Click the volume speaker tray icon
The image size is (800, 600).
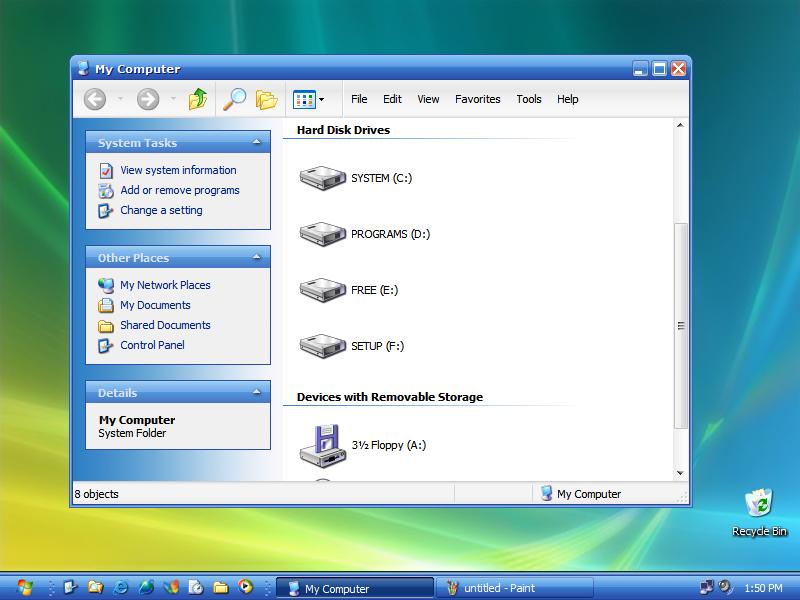coord(725,588)
